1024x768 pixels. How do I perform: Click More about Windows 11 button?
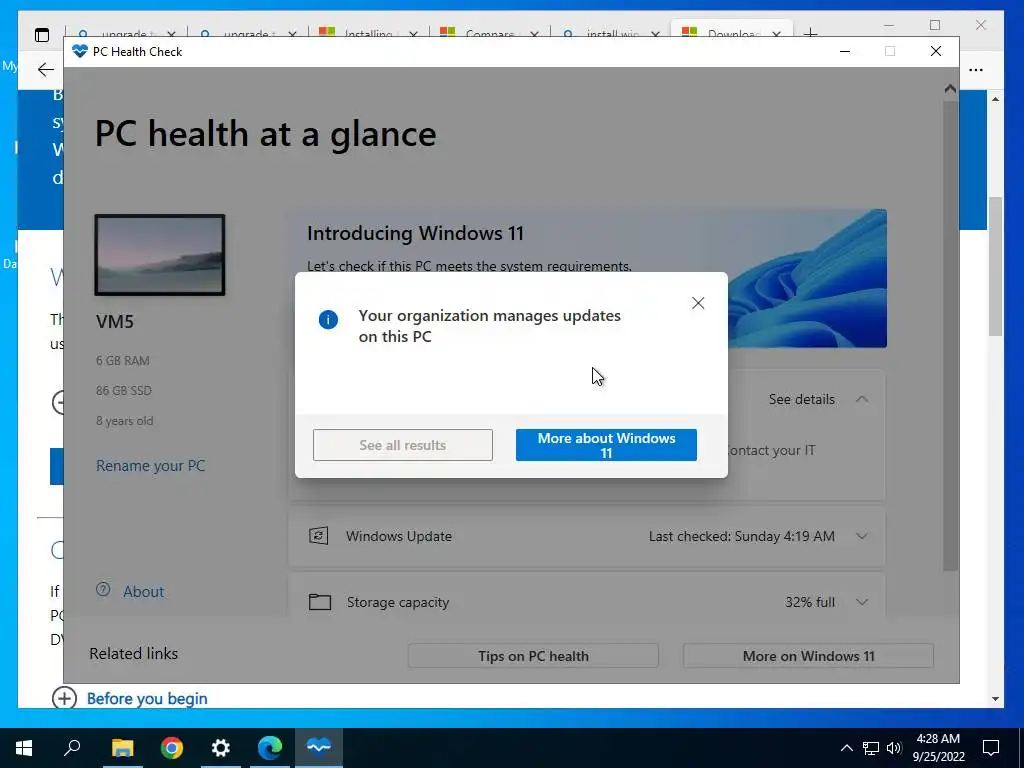point(606,445)
